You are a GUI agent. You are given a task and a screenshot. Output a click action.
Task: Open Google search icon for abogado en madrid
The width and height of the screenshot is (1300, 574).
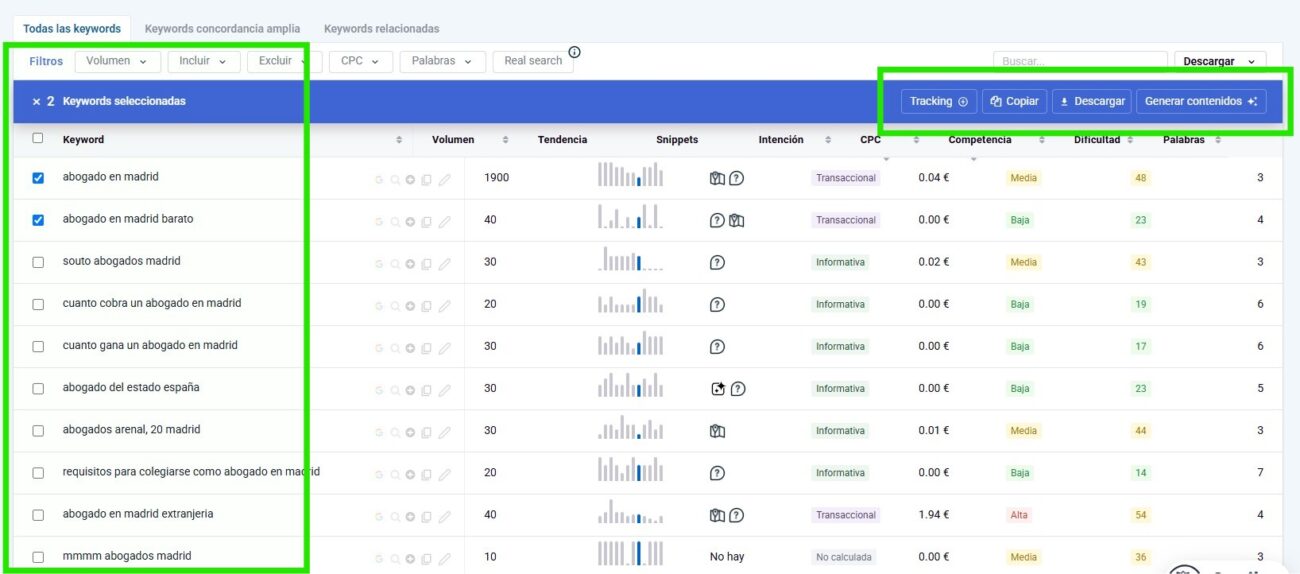[379, 180]
